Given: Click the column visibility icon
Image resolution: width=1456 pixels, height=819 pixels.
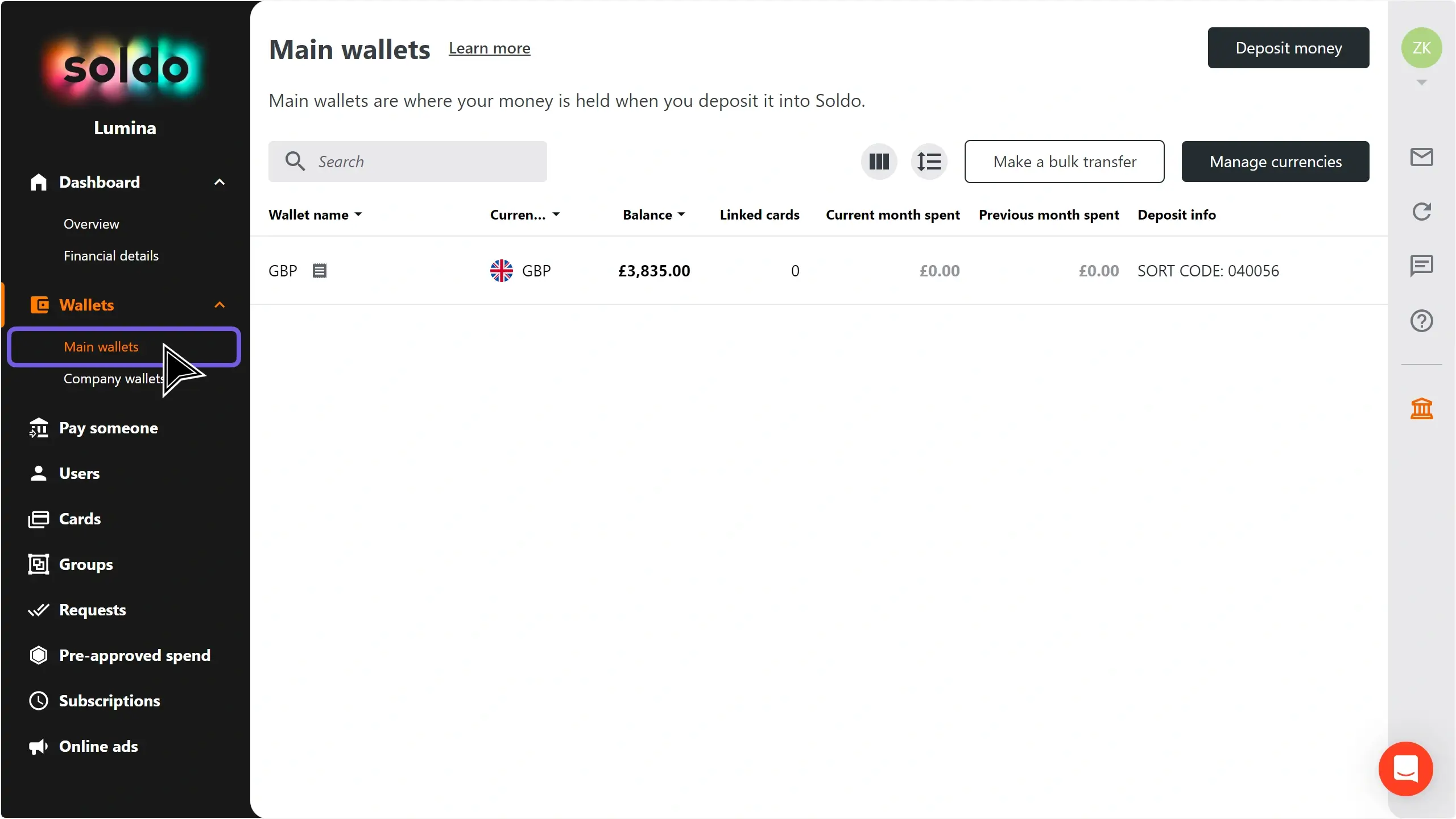Looking at the screenshot, I should point(879,162).
